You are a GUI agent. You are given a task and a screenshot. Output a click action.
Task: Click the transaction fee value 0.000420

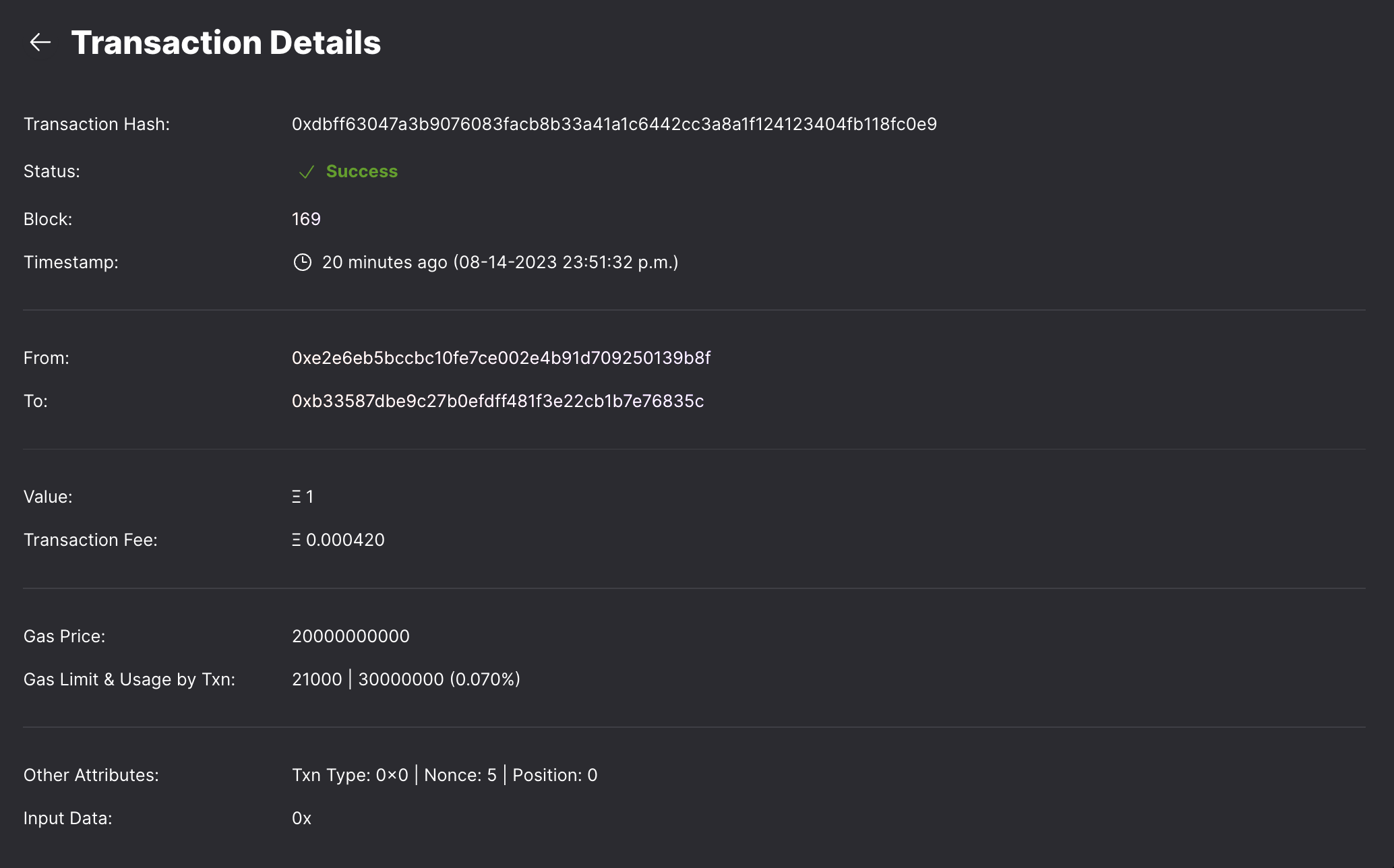pyautogui.click(x=345, y=540)
